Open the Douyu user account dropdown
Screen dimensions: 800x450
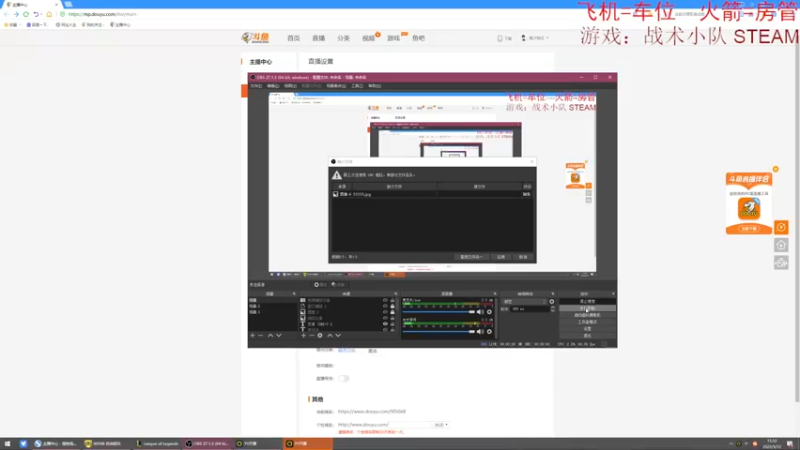pyautogui.click(x=535, y=38)
